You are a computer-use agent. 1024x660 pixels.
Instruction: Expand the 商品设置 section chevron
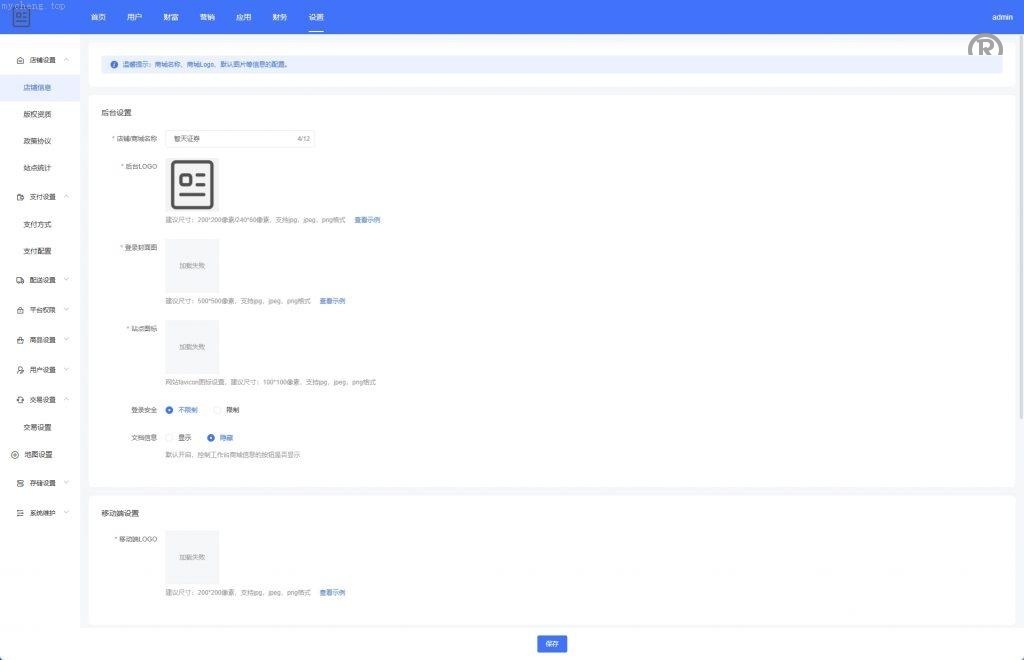point(66,340)
